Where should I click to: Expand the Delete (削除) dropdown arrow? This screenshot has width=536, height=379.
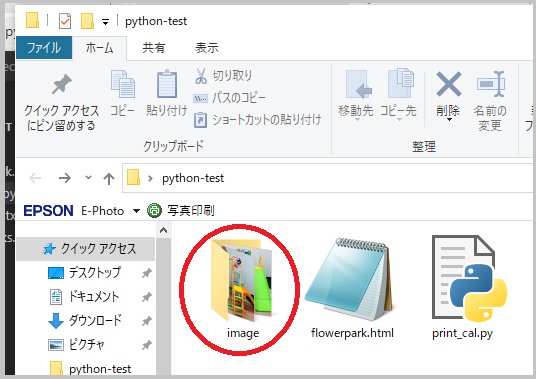click(x=449, y=120)
